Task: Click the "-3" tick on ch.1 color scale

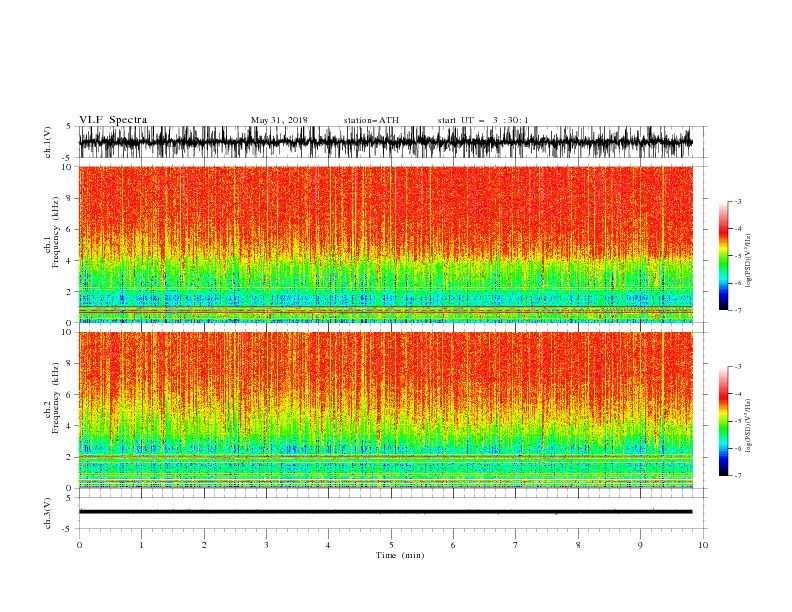Action: 738,201
